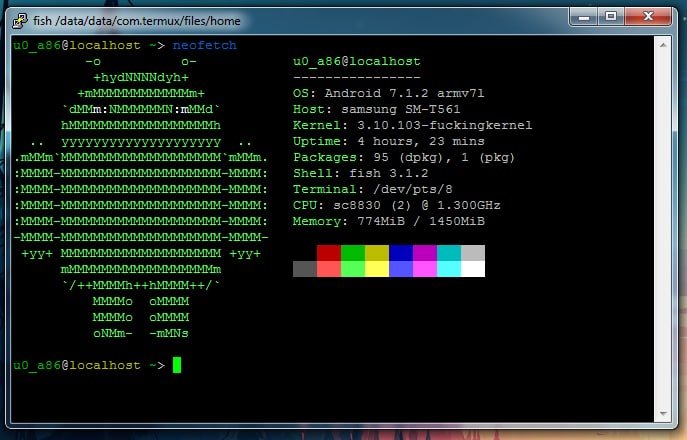Click the '`/++MMMMh++hMMMM++/`' logo line
Viewport: 687px width, 440px height.
(141, 285)
